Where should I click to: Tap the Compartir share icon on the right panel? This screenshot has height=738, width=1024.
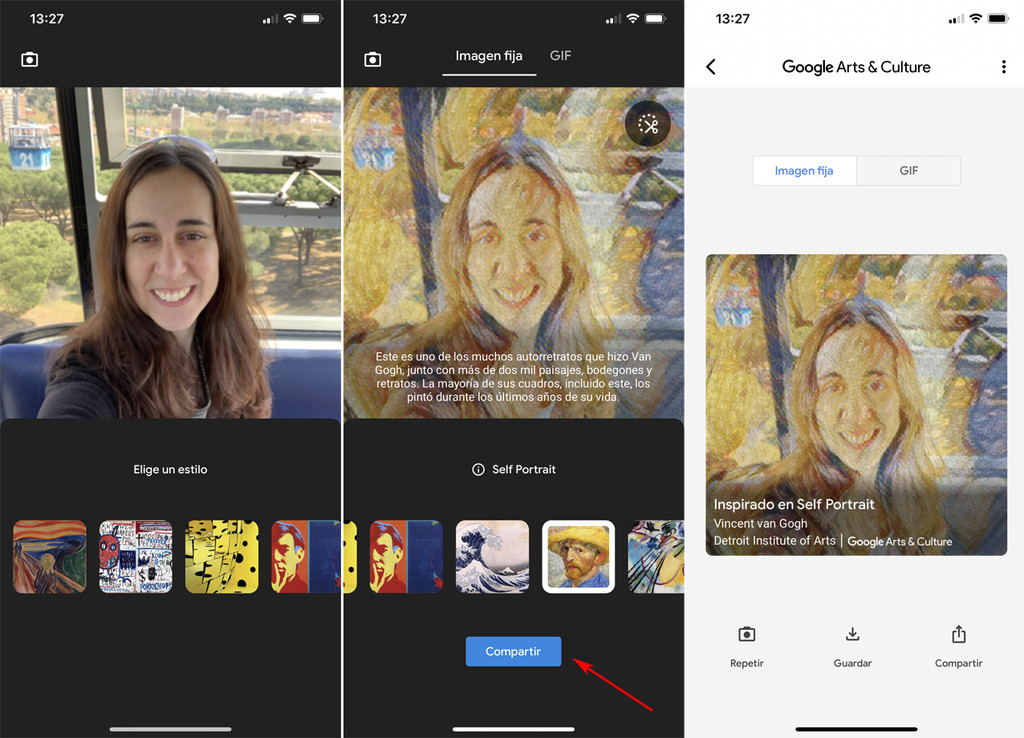coord(958,634)
